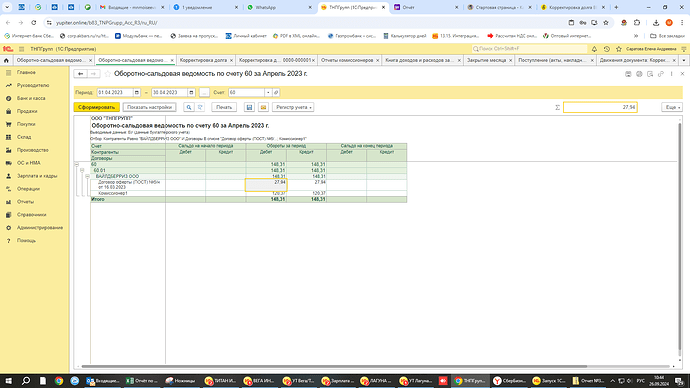This screenshot has width=690, height=388.
Task: Click the envelope send-by-email icon
Action: (263, 107)
